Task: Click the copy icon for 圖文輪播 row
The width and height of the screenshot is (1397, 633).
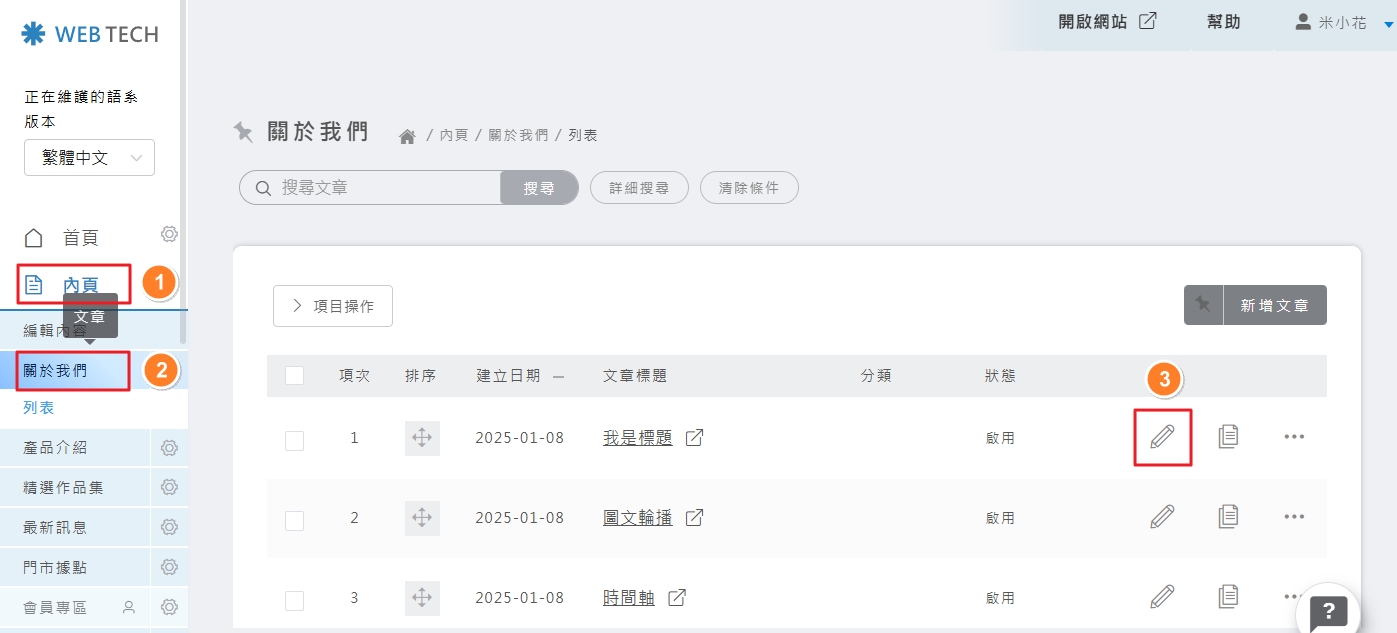Action: point(1228,517)
